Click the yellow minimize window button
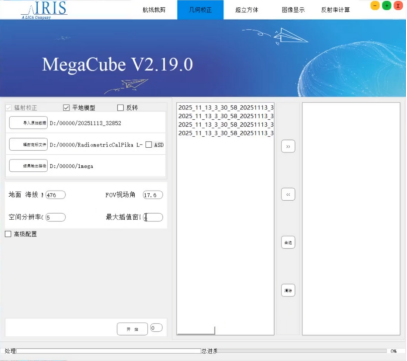407x361 pixels. tap(375, 5)
